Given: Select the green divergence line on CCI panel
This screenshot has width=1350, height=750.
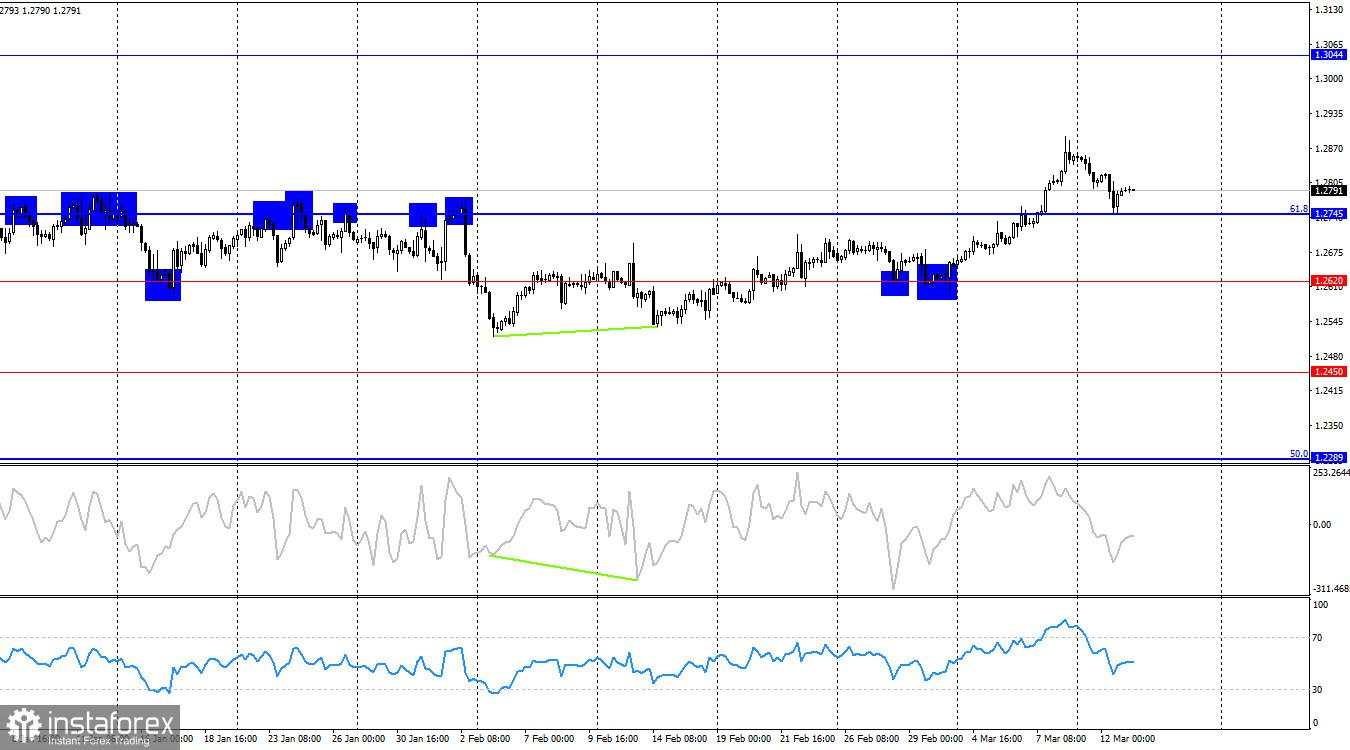Looking at the screenshot, I should click(x=562, y=567).
